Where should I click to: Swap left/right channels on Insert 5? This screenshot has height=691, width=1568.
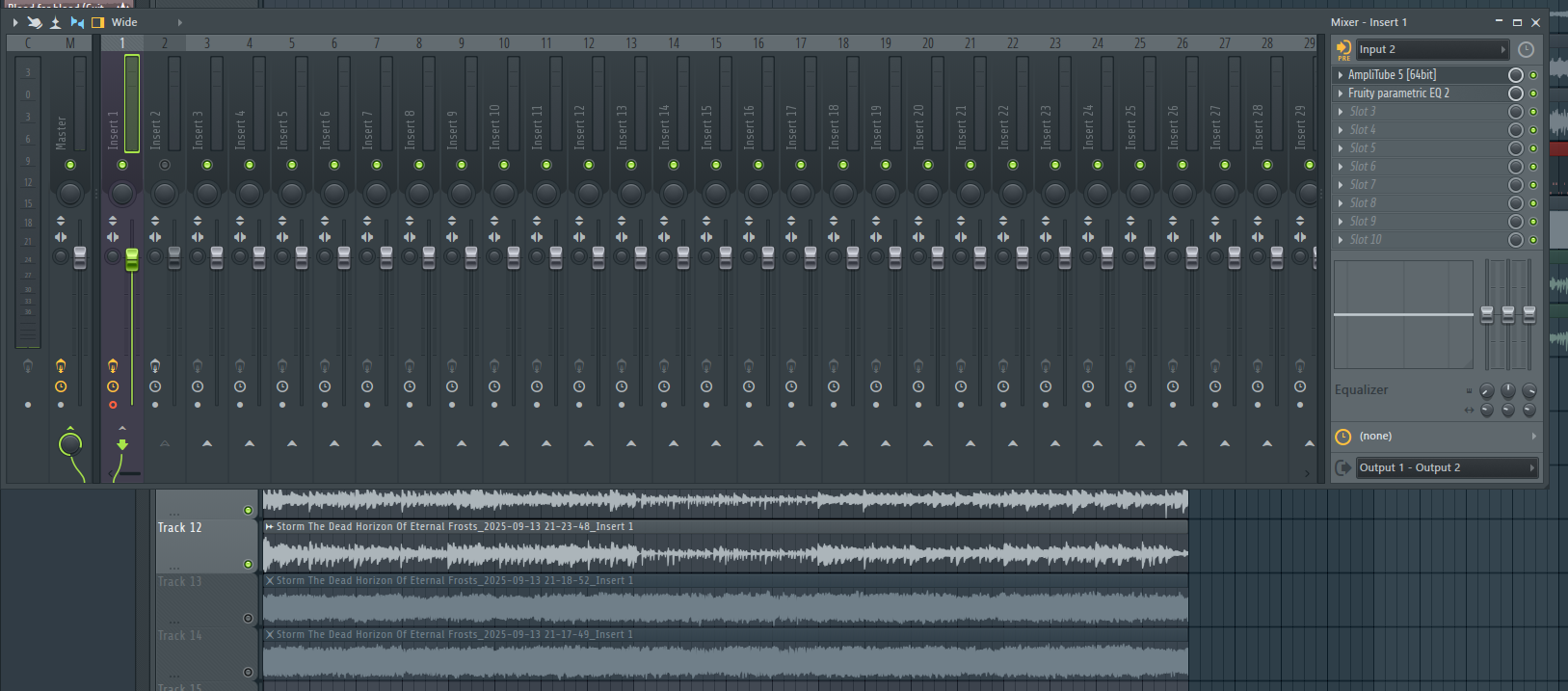click(282, 237)
